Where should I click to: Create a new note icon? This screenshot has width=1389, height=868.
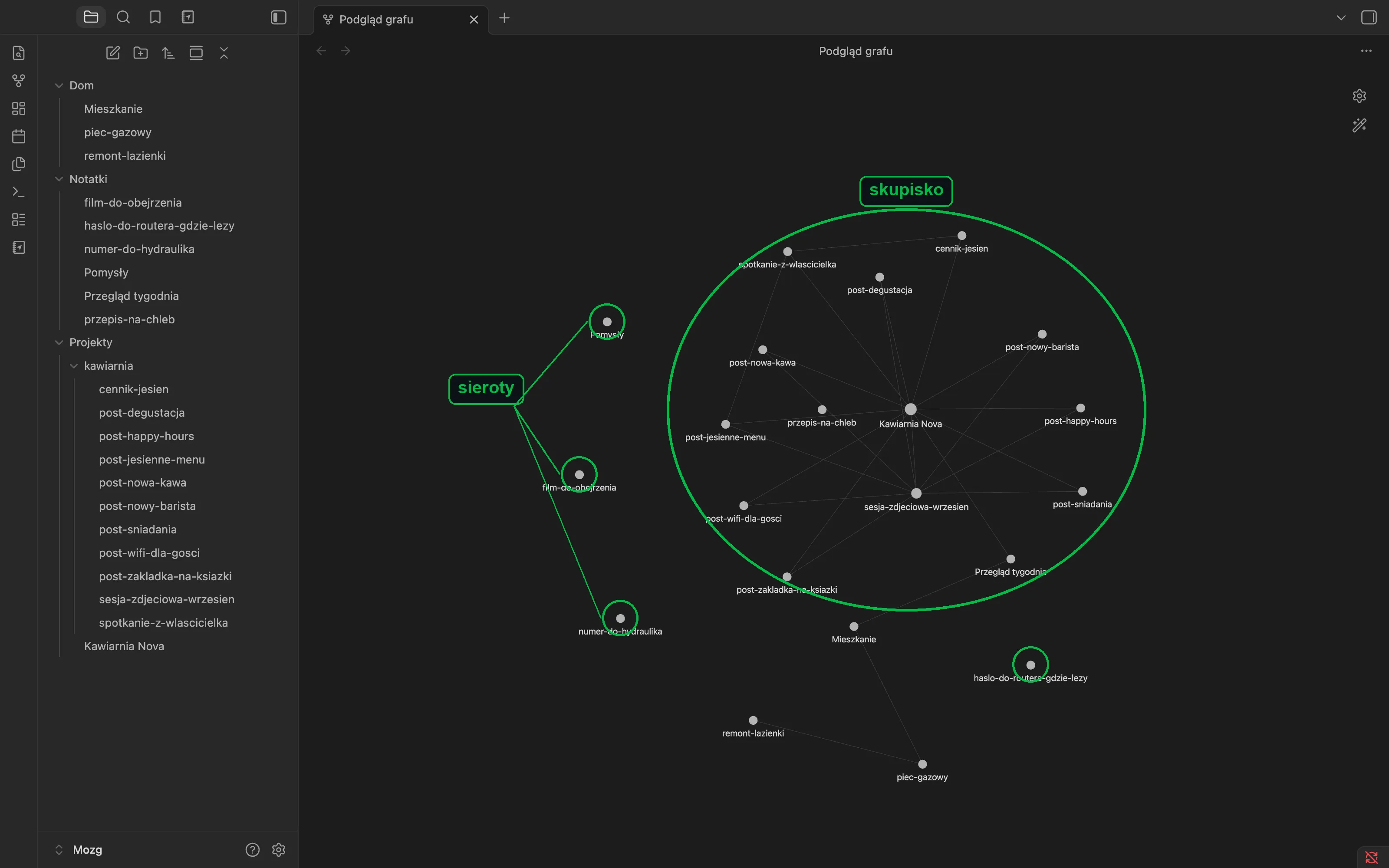tap(113, 53)
